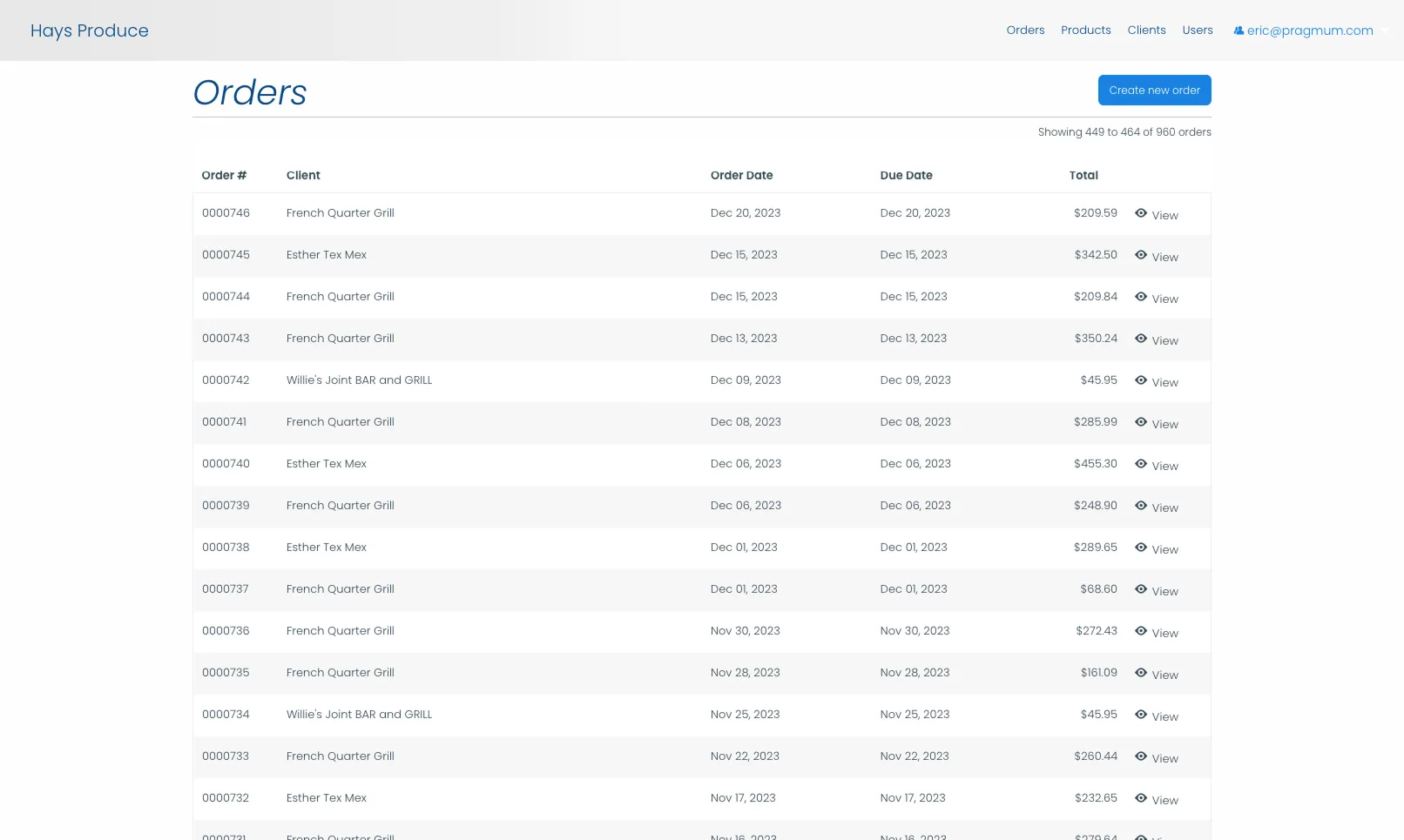Click the eye icon beside Willie's Joint order 0000742
This screenshot has height=840, width=1404.
1141,379
